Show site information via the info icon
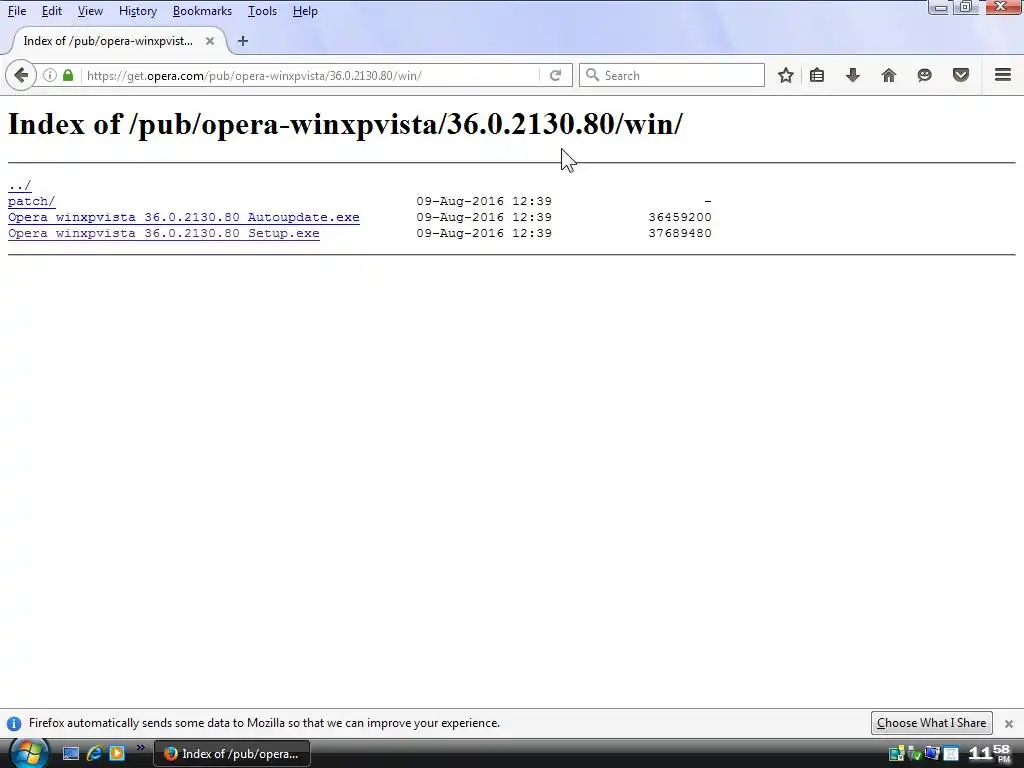The height and width of the screenshot is (768, 1024). pos(50,75)
